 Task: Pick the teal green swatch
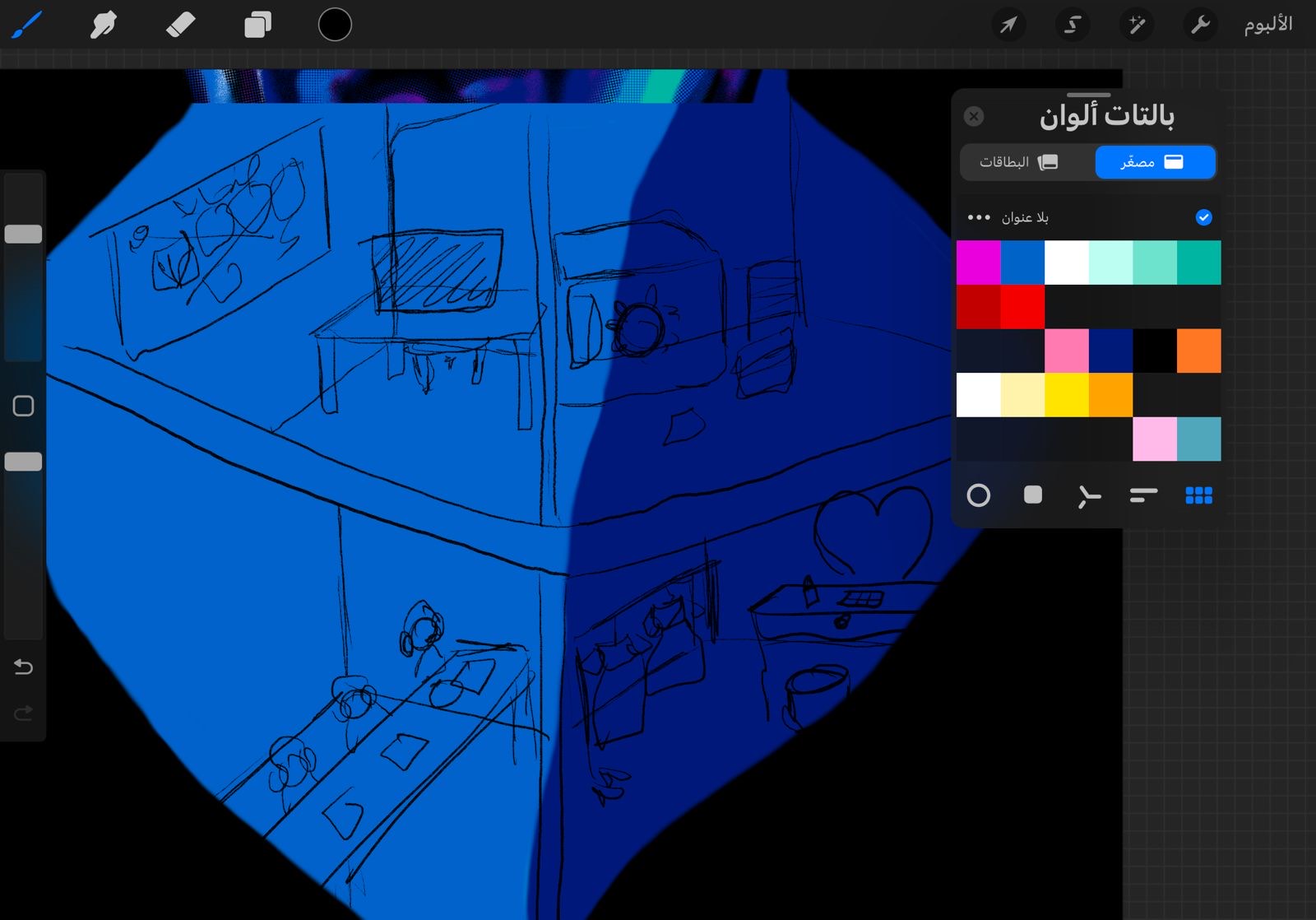(1199, 263)
